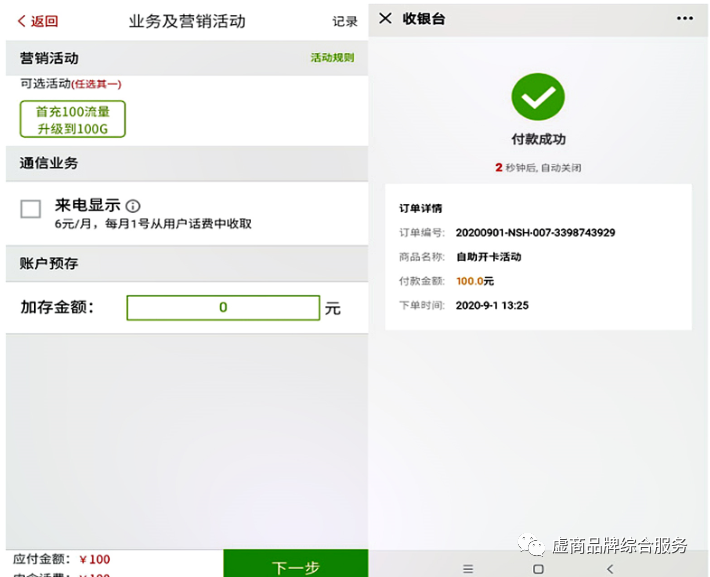Image resolution: width=710 pixels, height=577 pixels.
Task: Click the 加存金额 amount input field
Action: [x=223, y=308]
